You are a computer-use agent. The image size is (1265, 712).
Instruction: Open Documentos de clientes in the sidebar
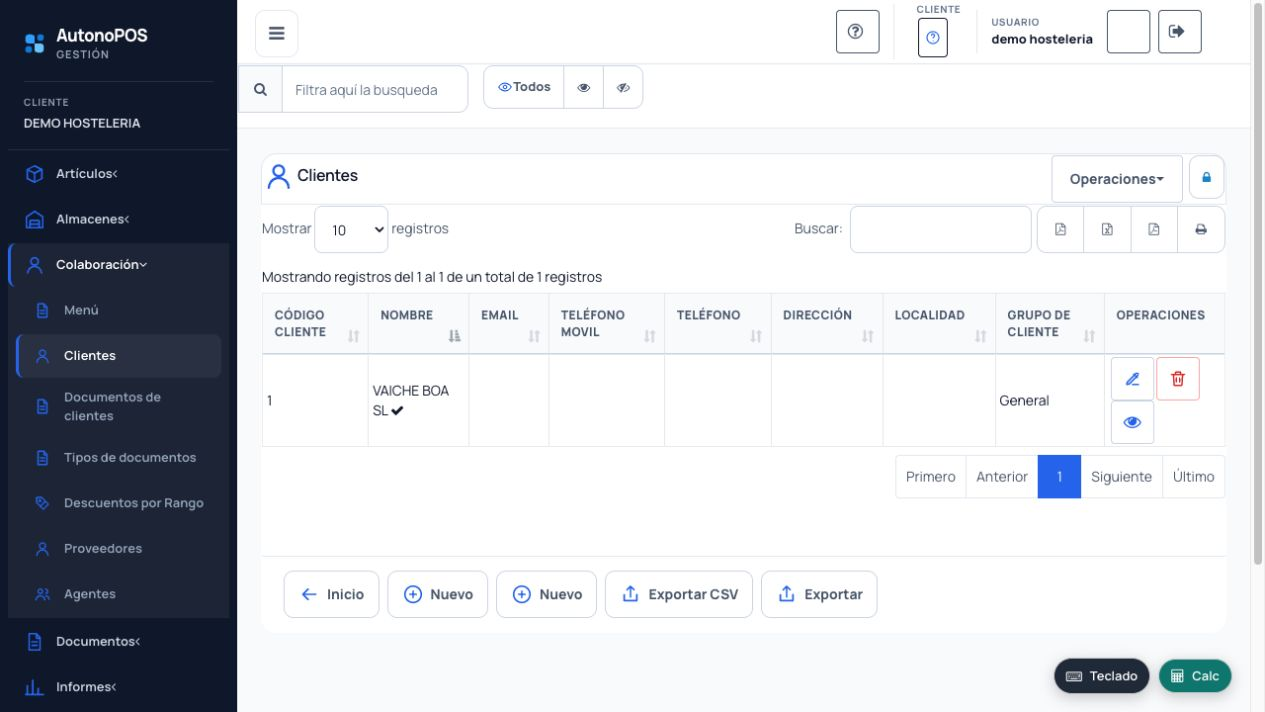click(118, 406)
